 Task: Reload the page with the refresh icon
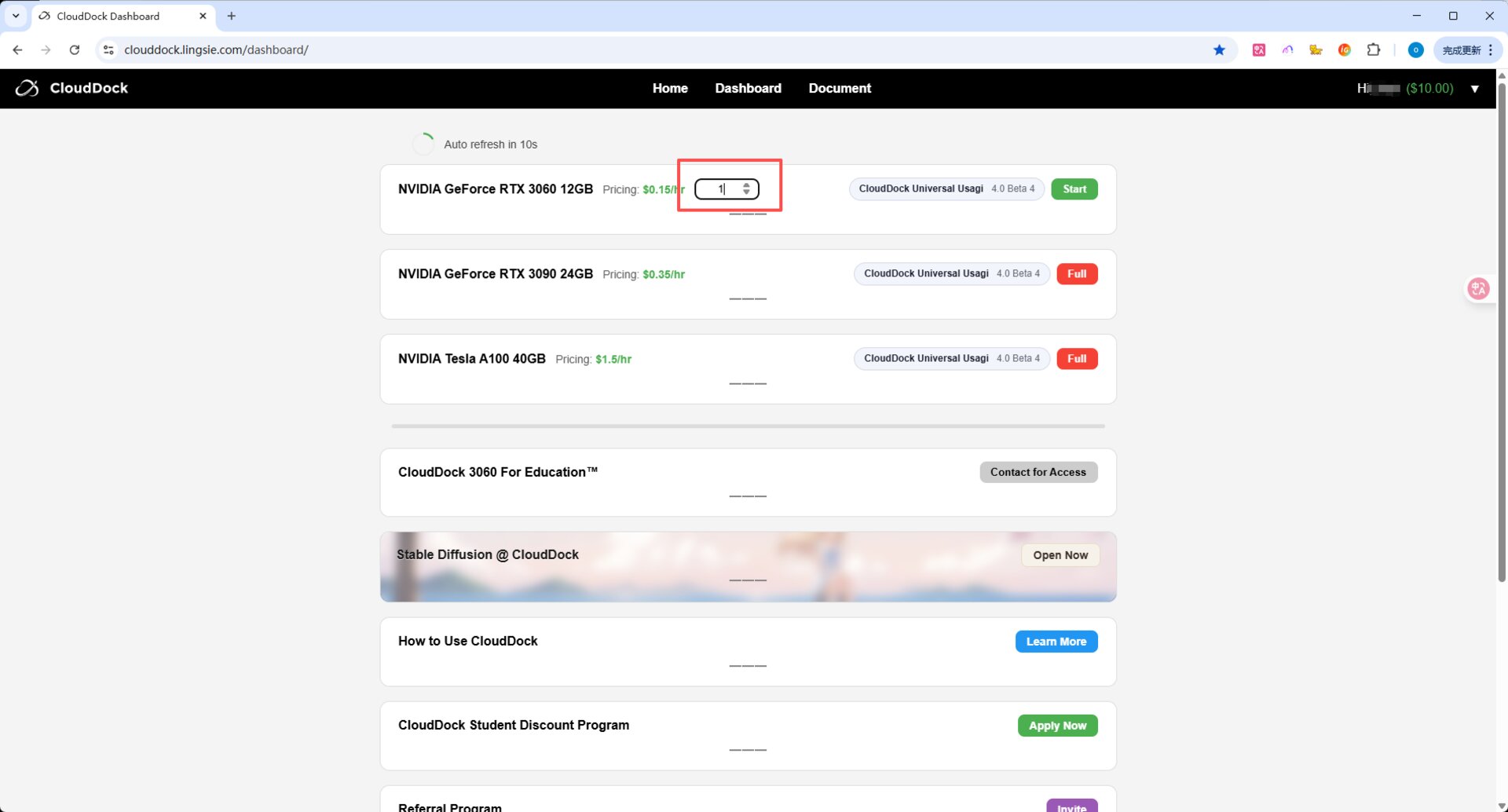click(x=75, y=50)
